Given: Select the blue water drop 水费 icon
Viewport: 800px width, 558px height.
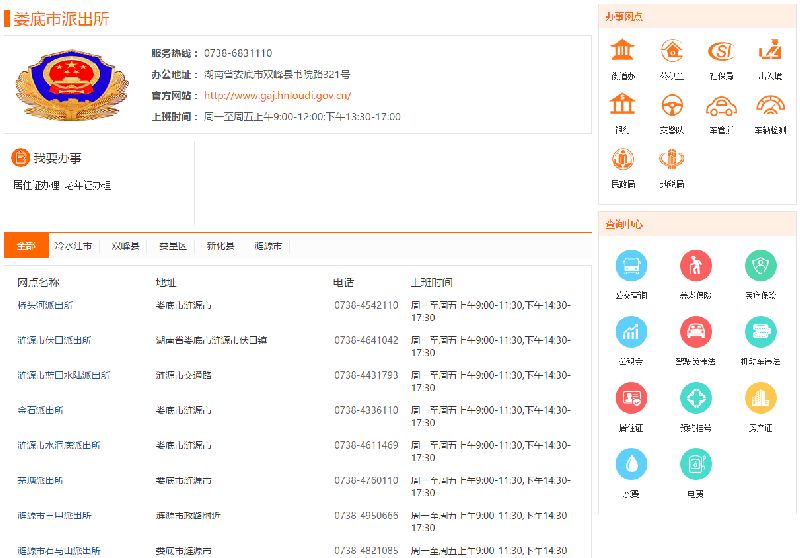Looking at the screenshot, I should (631, 464).
